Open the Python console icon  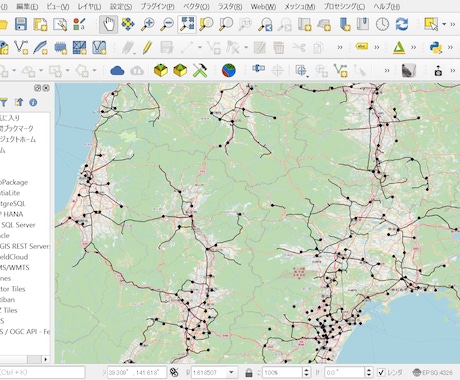click(436, 48)
